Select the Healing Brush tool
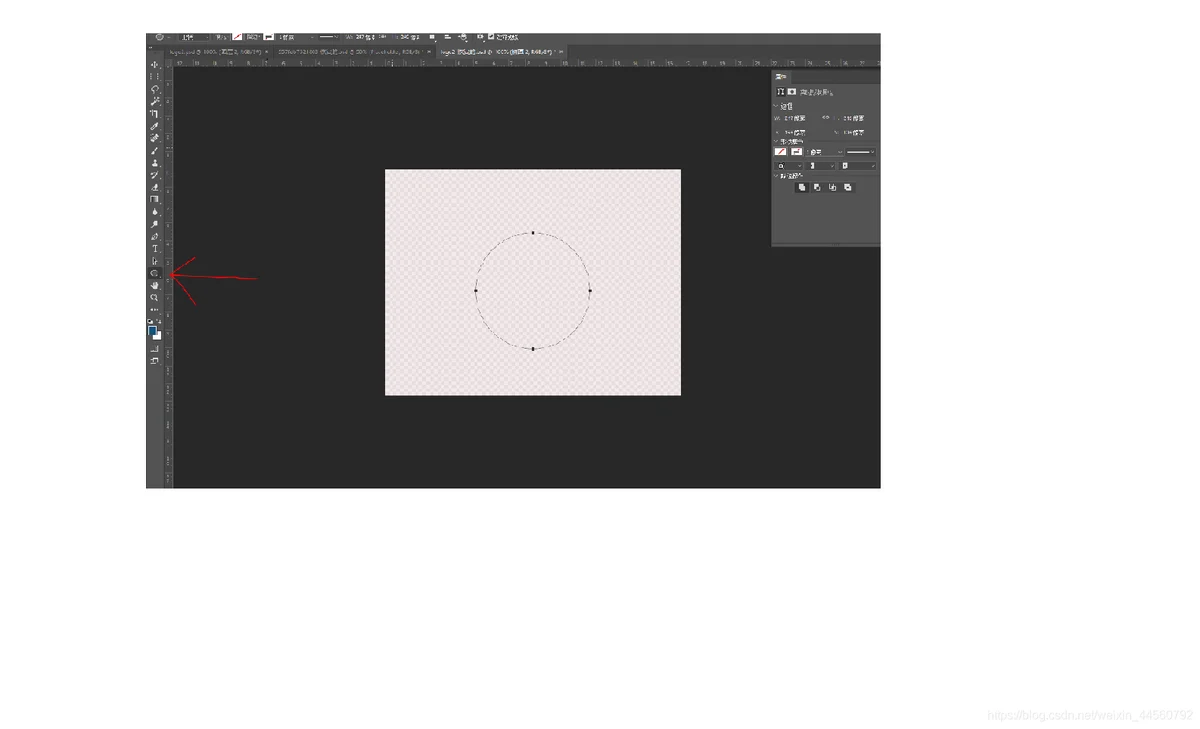The height and width of the screenshot is (729, 1200). (154, 136)
